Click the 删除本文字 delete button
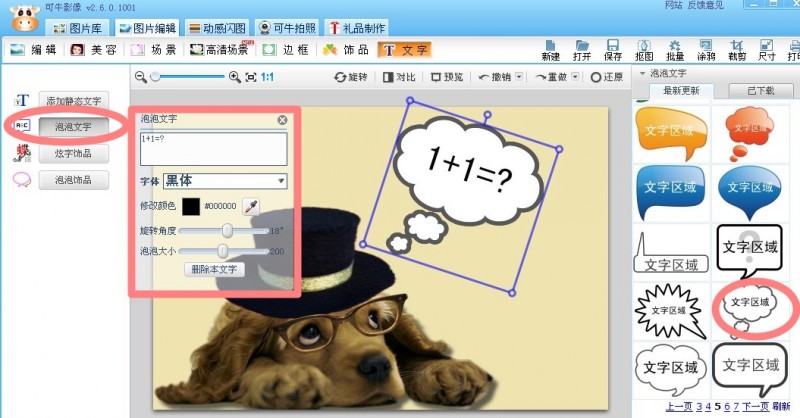 tap(214, 269)
